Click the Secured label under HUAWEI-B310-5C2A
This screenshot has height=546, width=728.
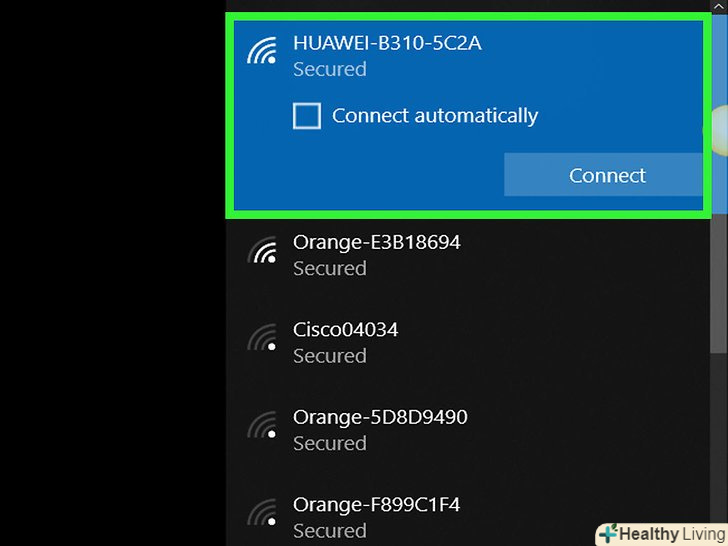click(330, 69)
